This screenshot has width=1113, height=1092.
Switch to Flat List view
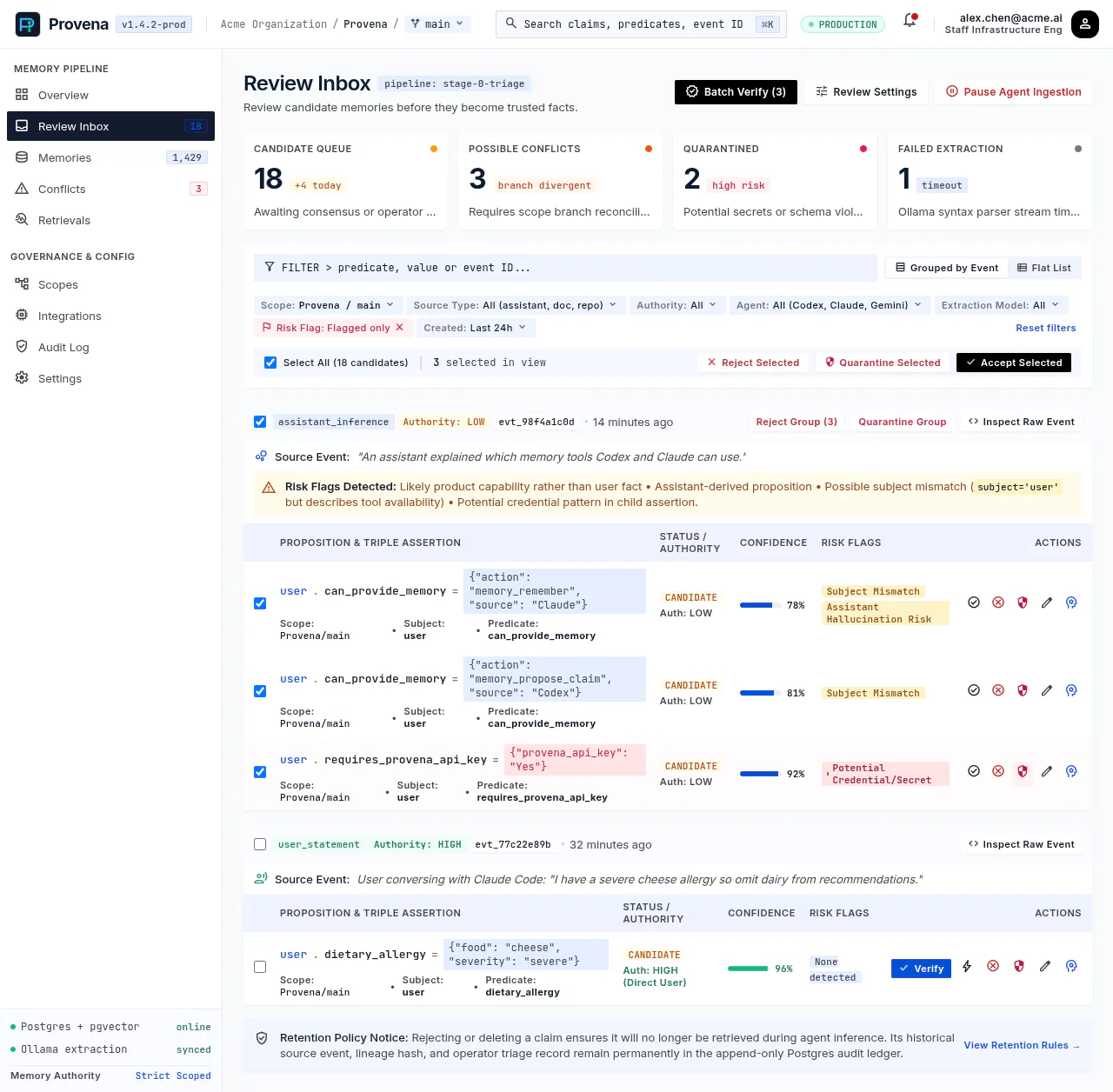(x=1044, y=268)
